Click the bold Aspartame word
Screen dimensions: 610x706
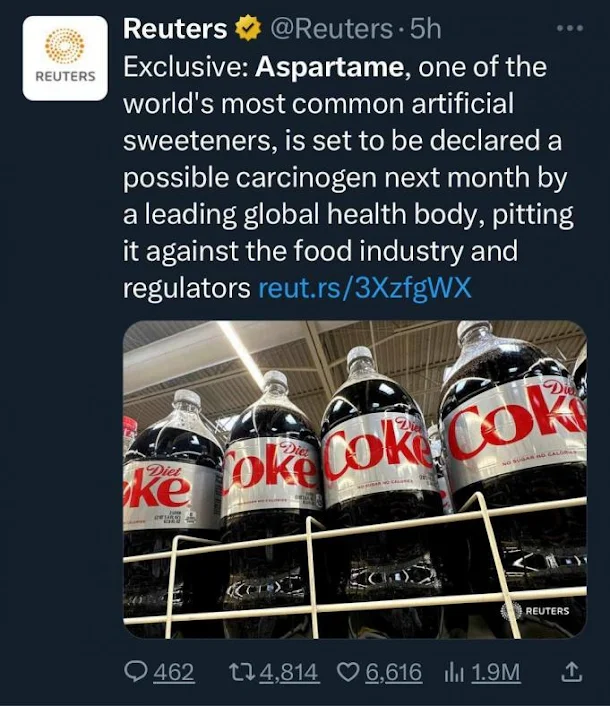click(x=330, y=68)
